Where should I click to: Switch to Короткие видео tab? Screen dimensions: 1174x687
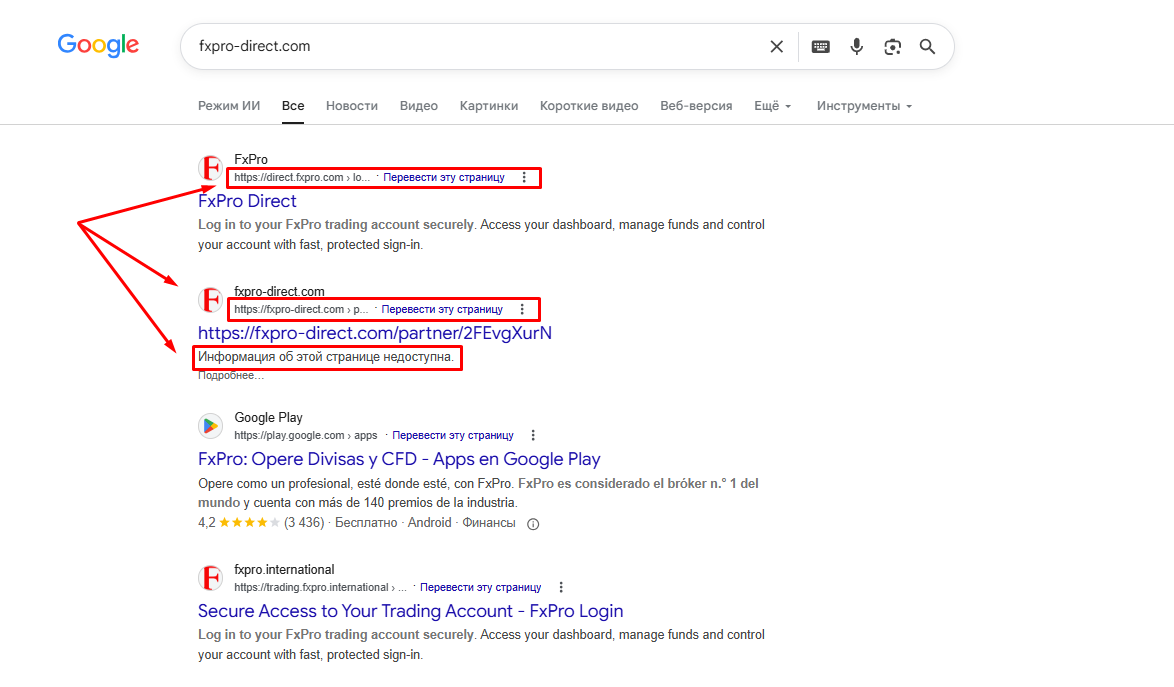589,106
